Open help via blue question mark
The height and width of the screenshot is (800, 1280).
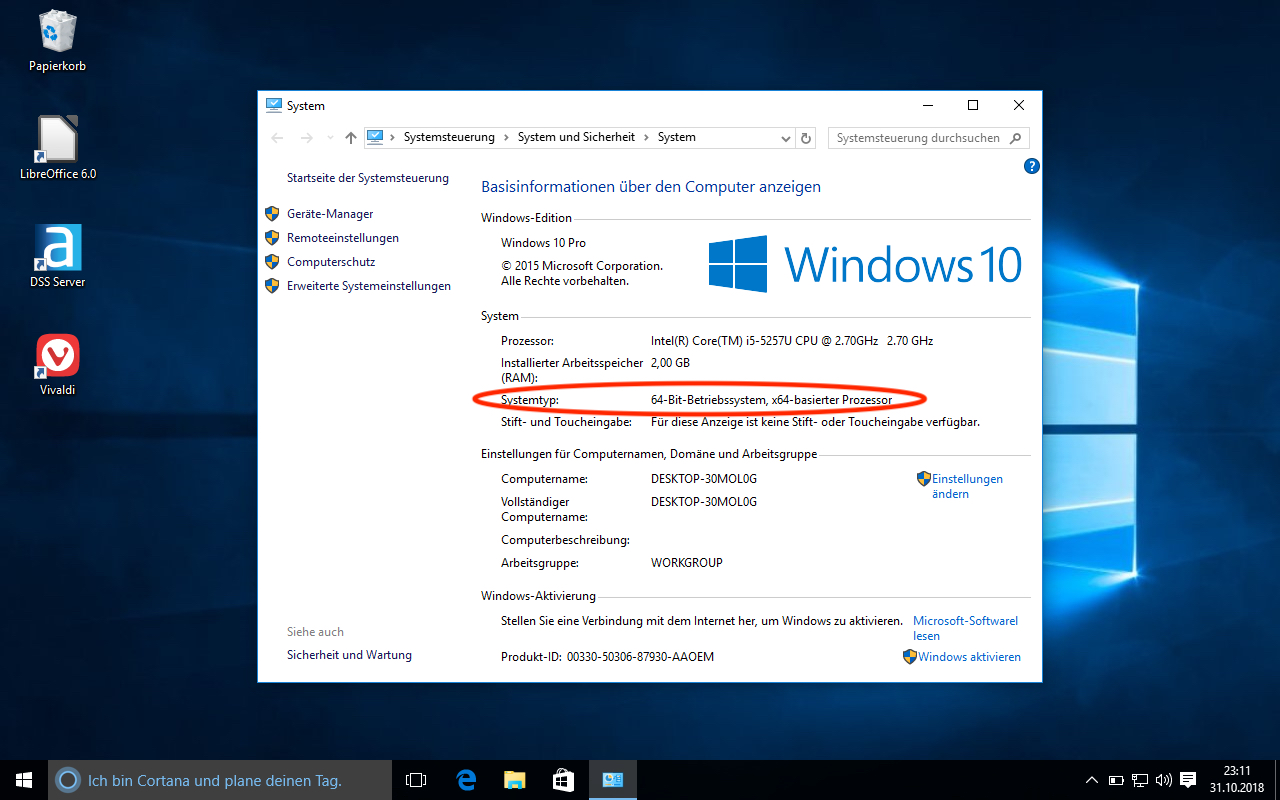click(1032, 166)
